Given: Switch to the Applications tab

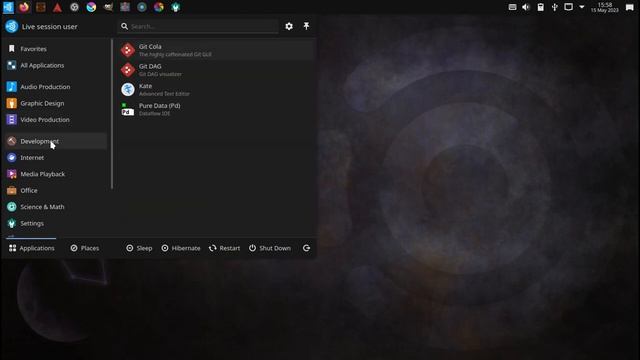Looking at the screenshot, I should (31, 248).
